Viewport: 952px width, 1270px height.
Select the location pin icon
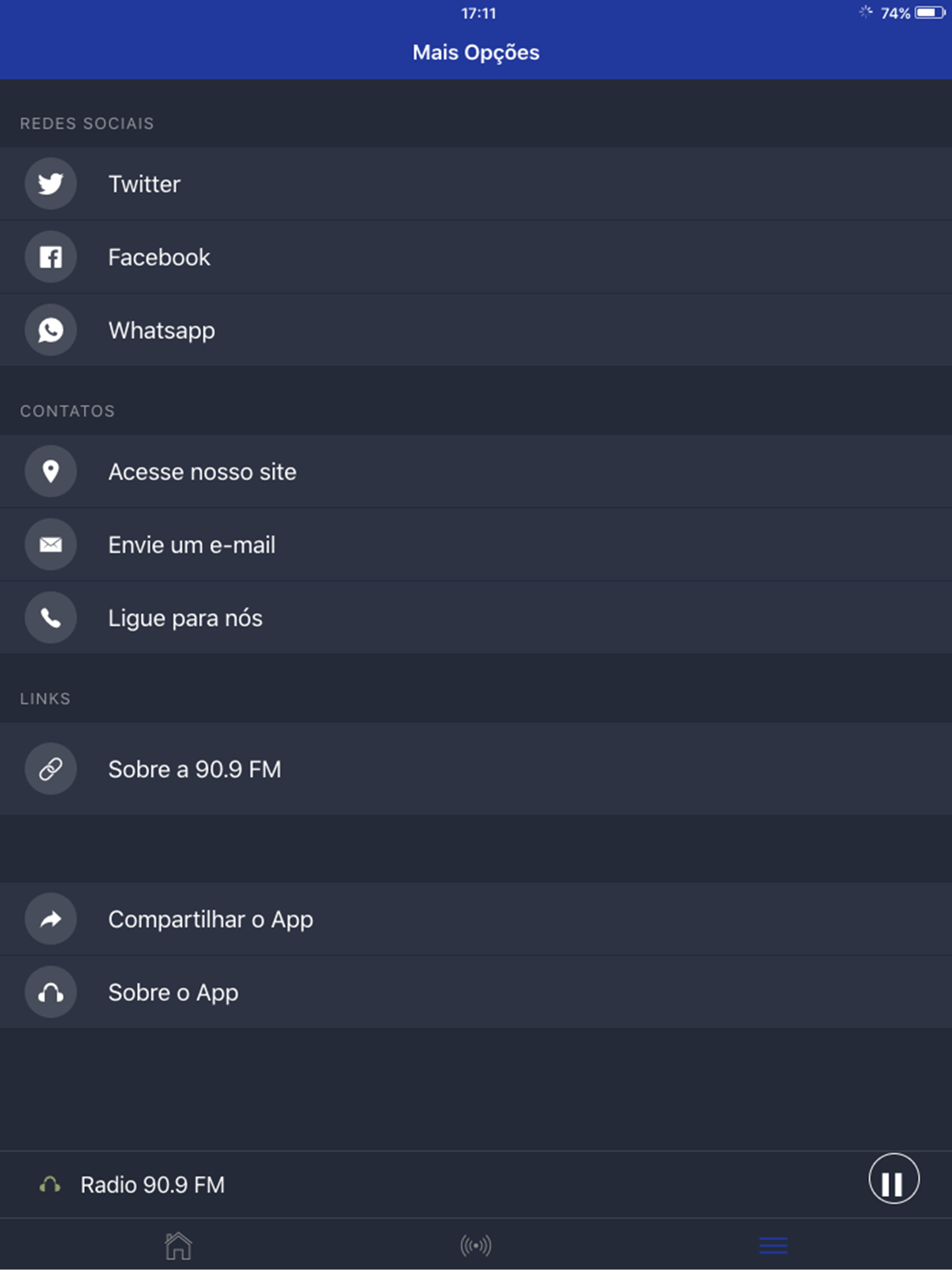(51, 471)
